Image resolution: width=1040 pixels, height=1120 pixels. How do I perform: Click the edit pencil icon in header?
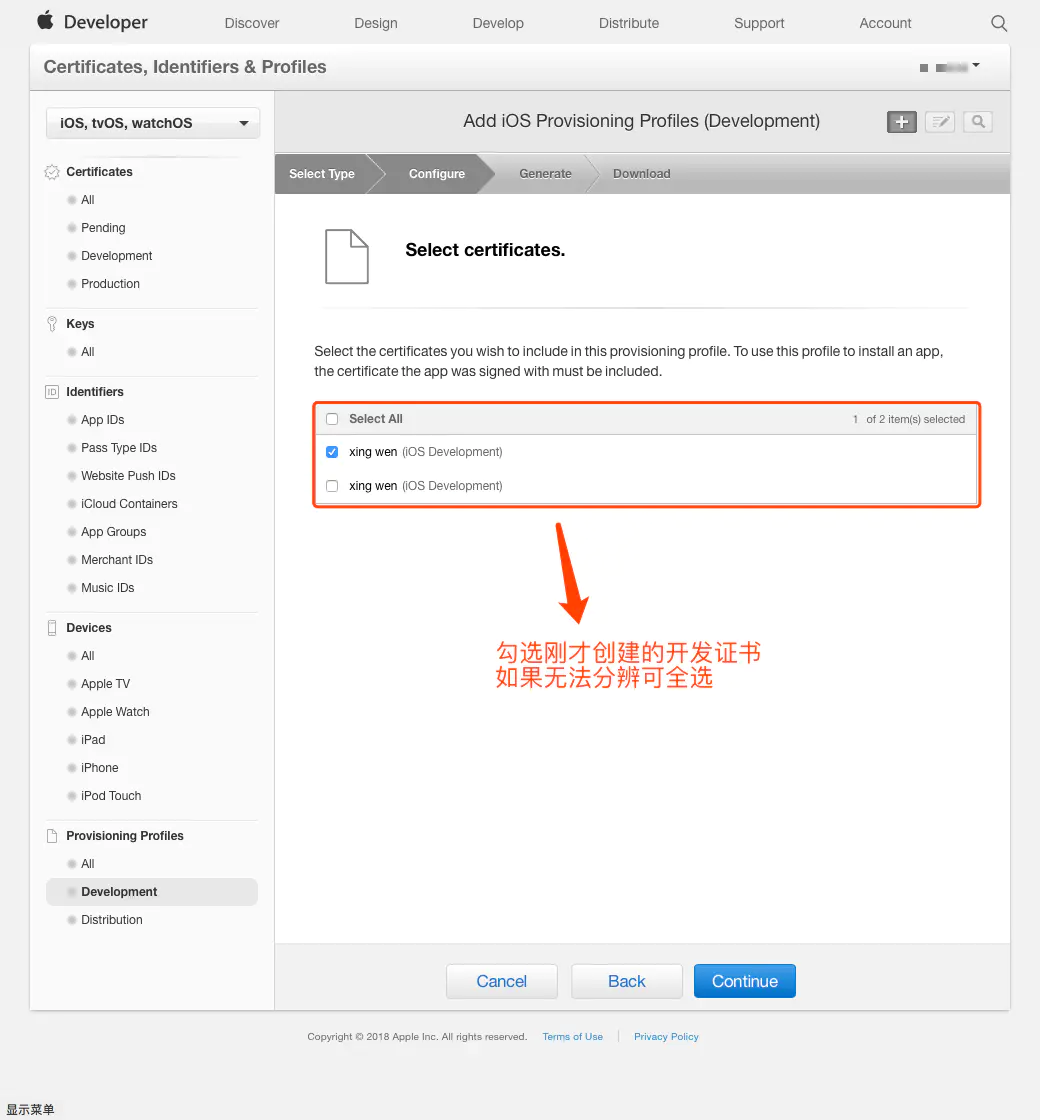tap(940, 122)
